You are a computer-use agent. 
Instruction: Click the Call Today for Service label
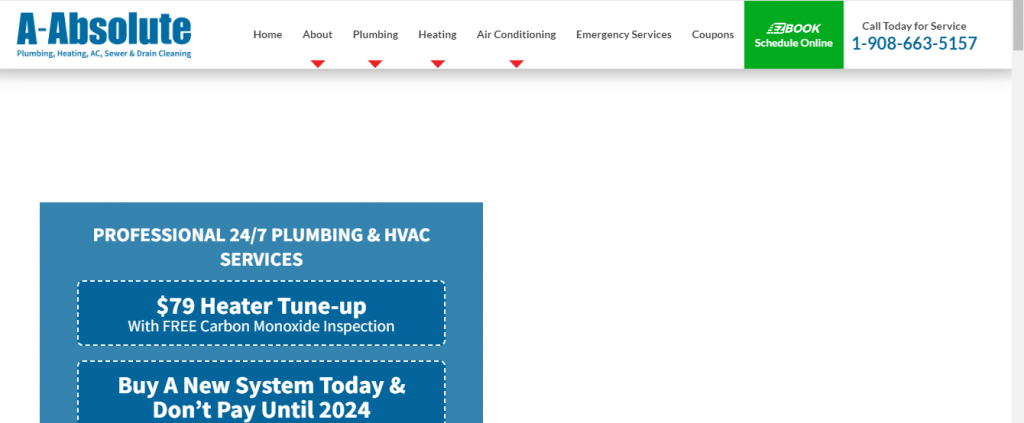pyautogui.click(x=914, y=26)
